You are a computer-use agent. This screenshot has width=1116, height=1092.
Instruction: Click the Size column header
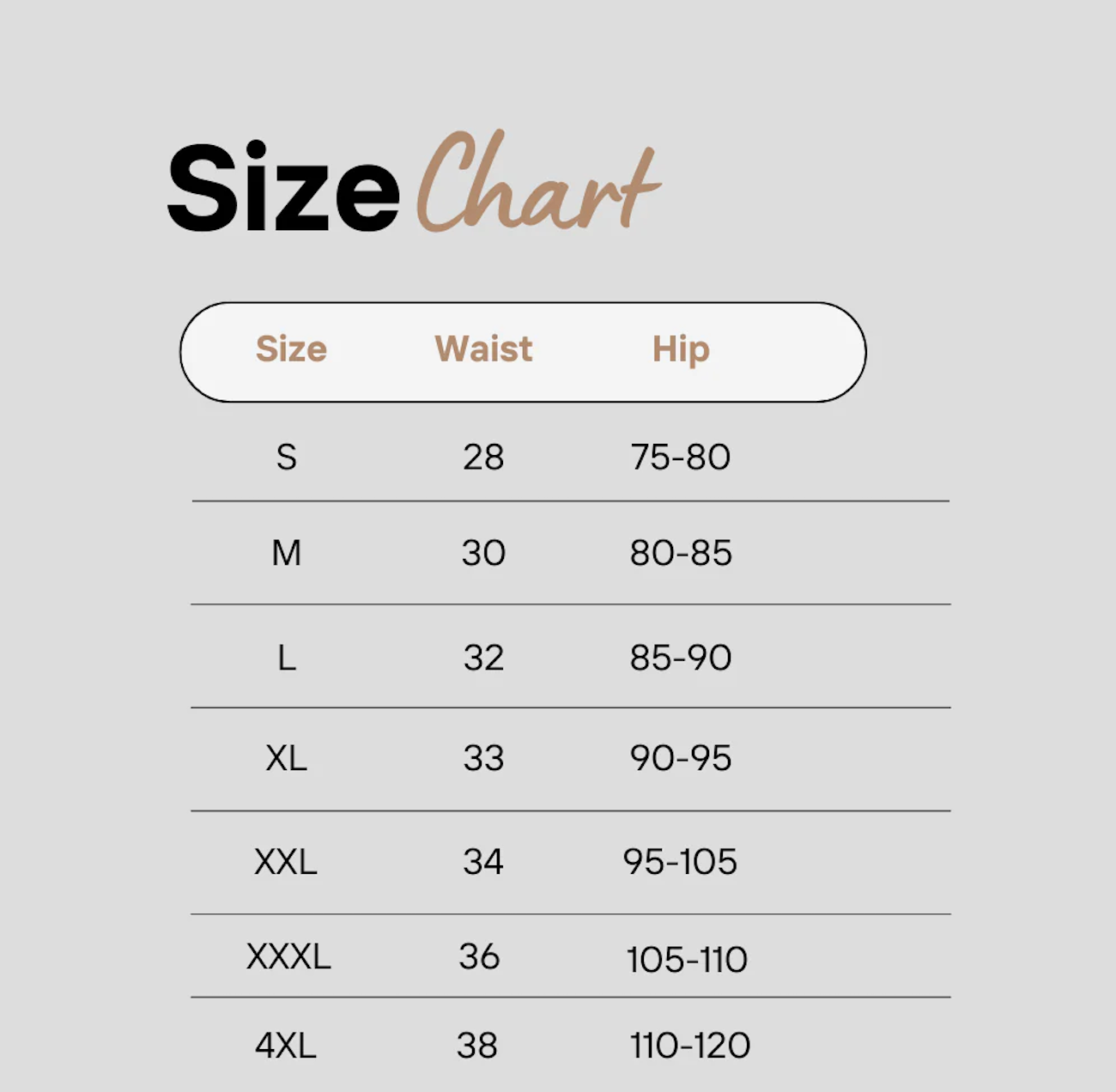(x=291, y=349)
